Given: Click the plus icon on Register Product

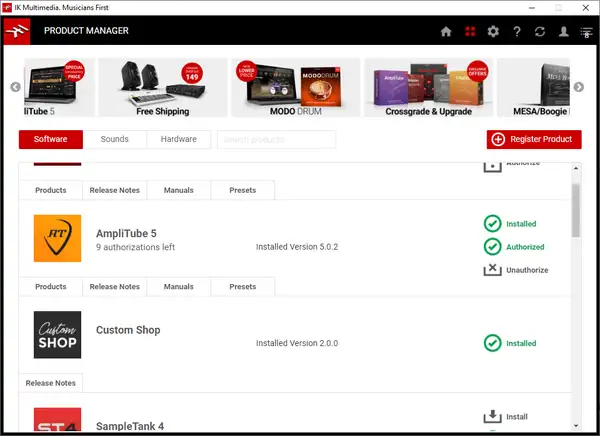Looking at the screenshot, I should pyautogui.click(x=498, y=139).
